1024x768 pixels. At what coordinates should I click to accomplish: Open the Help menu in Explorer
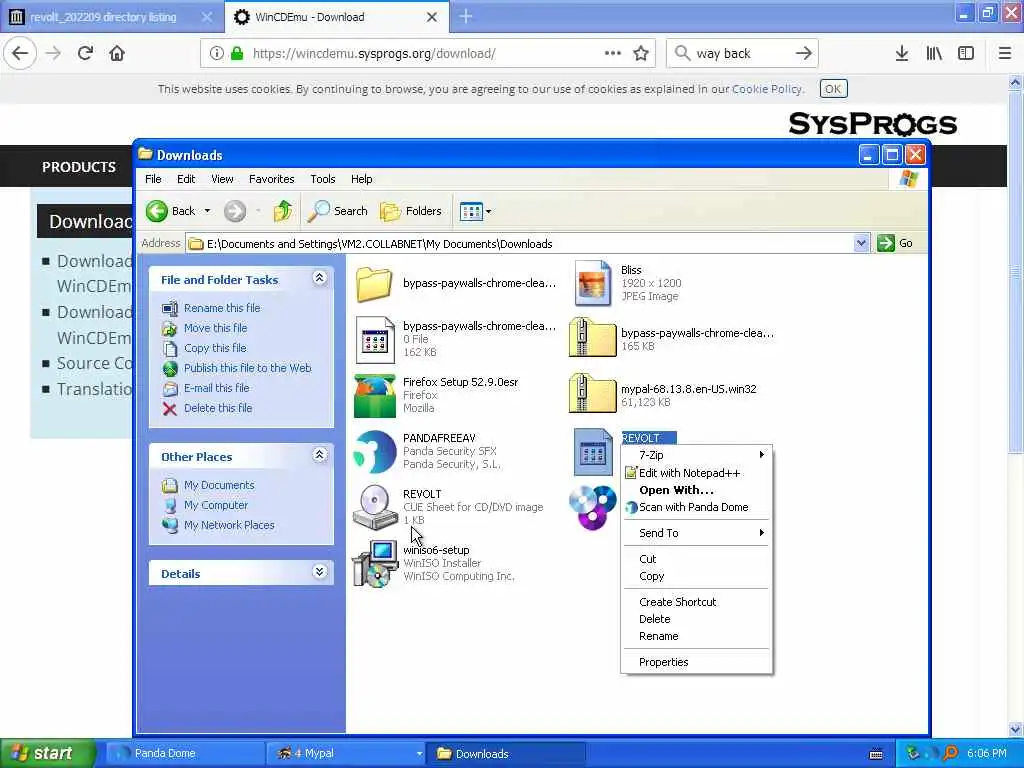(361, 179)
